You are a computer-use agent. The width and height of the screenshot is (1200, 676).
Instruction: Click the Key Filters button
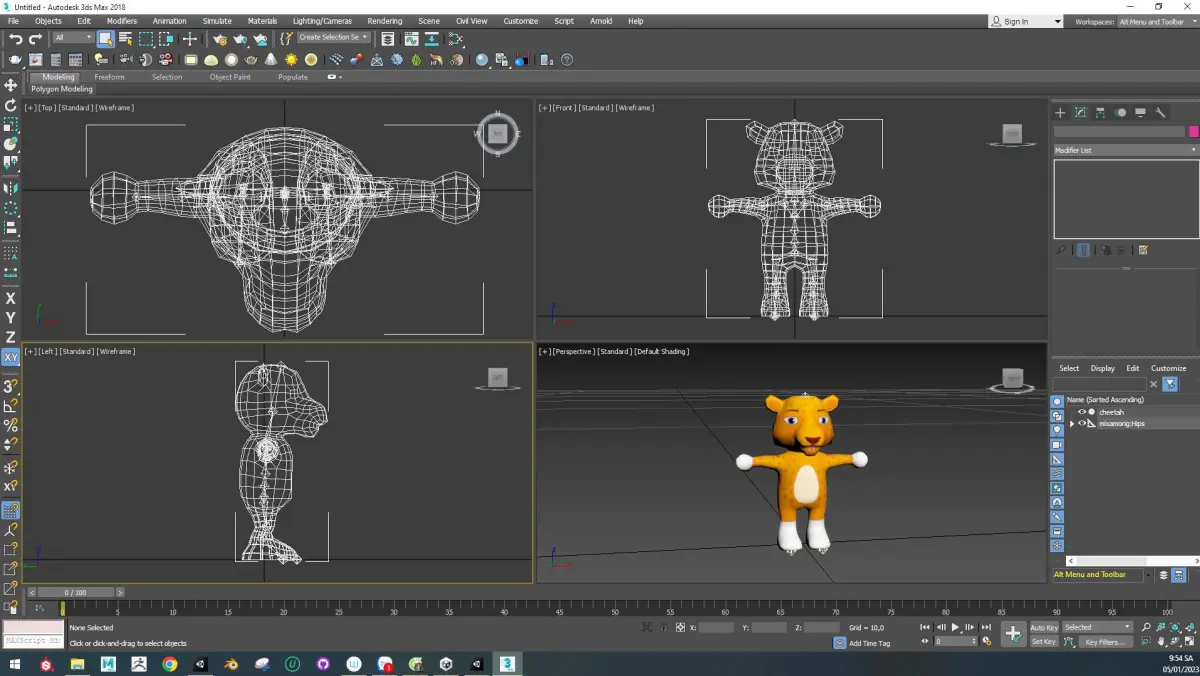click(1104, 641)
